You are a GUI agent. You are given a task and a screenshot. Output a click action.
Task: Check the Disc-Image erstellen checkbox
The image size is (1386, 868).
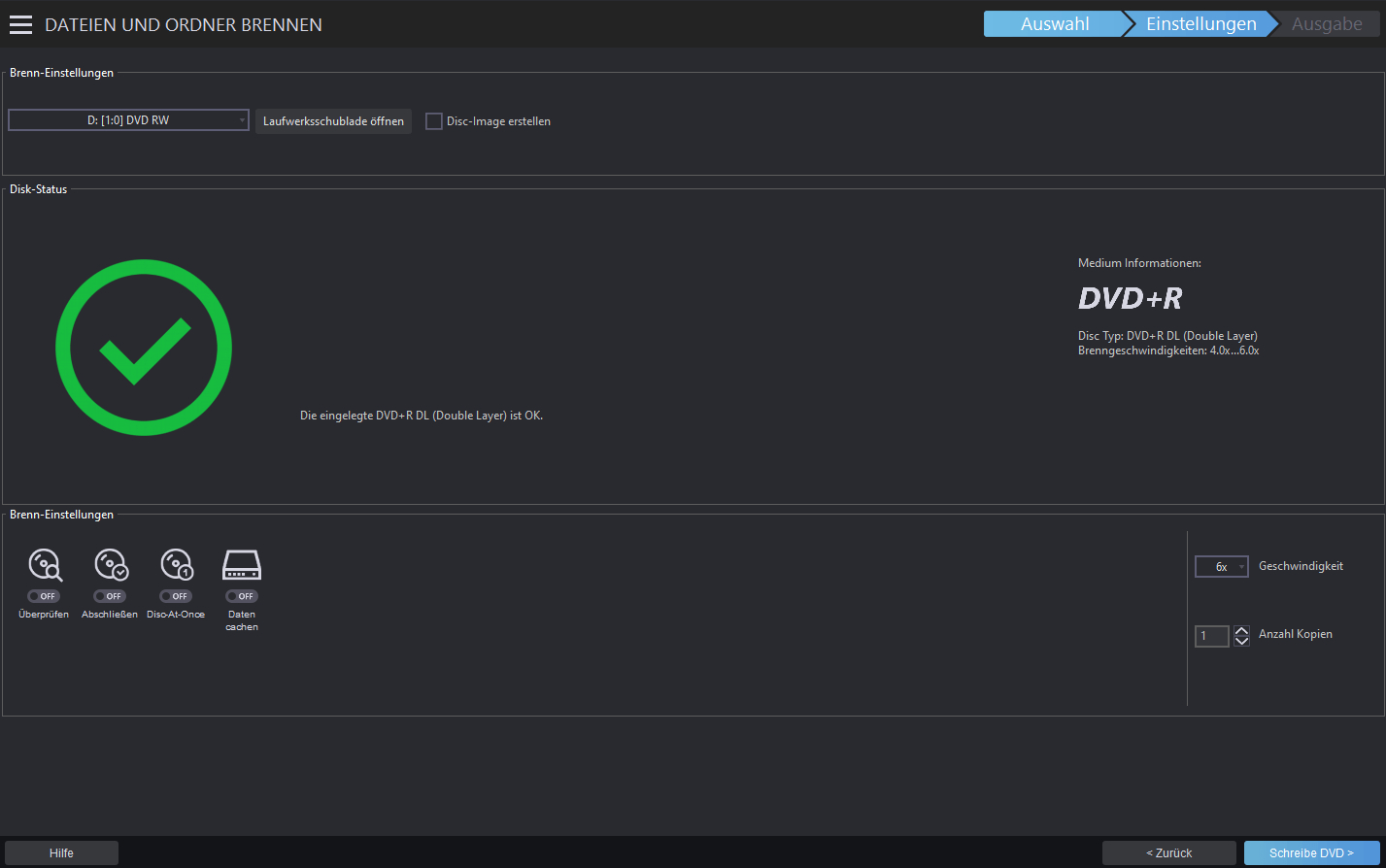[434, 121]
